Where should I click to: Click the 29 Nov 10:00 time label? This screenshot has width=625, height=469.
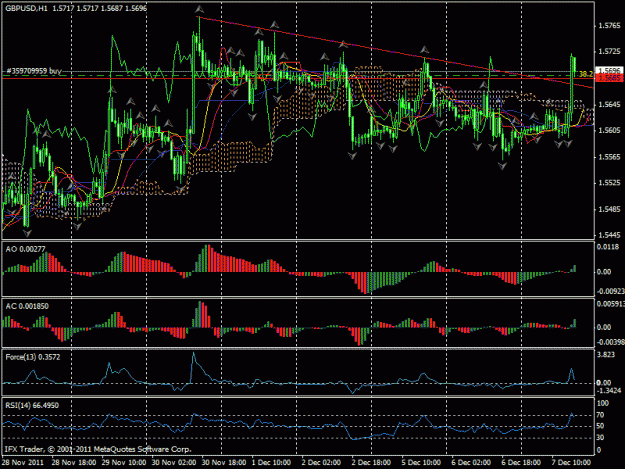[124, 463]
